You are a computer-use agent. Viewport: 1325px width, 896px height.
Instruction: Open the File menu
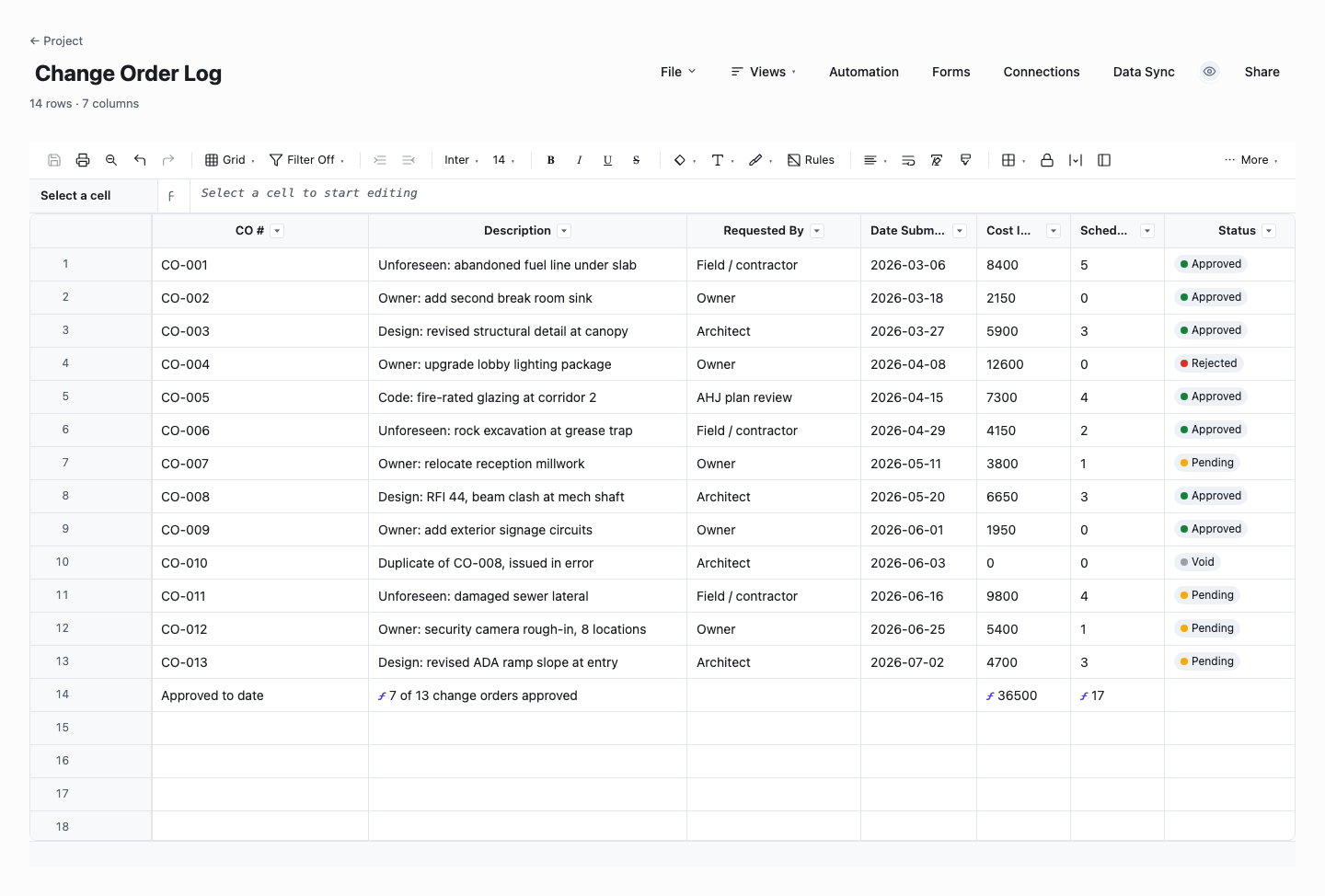[678, 72]
